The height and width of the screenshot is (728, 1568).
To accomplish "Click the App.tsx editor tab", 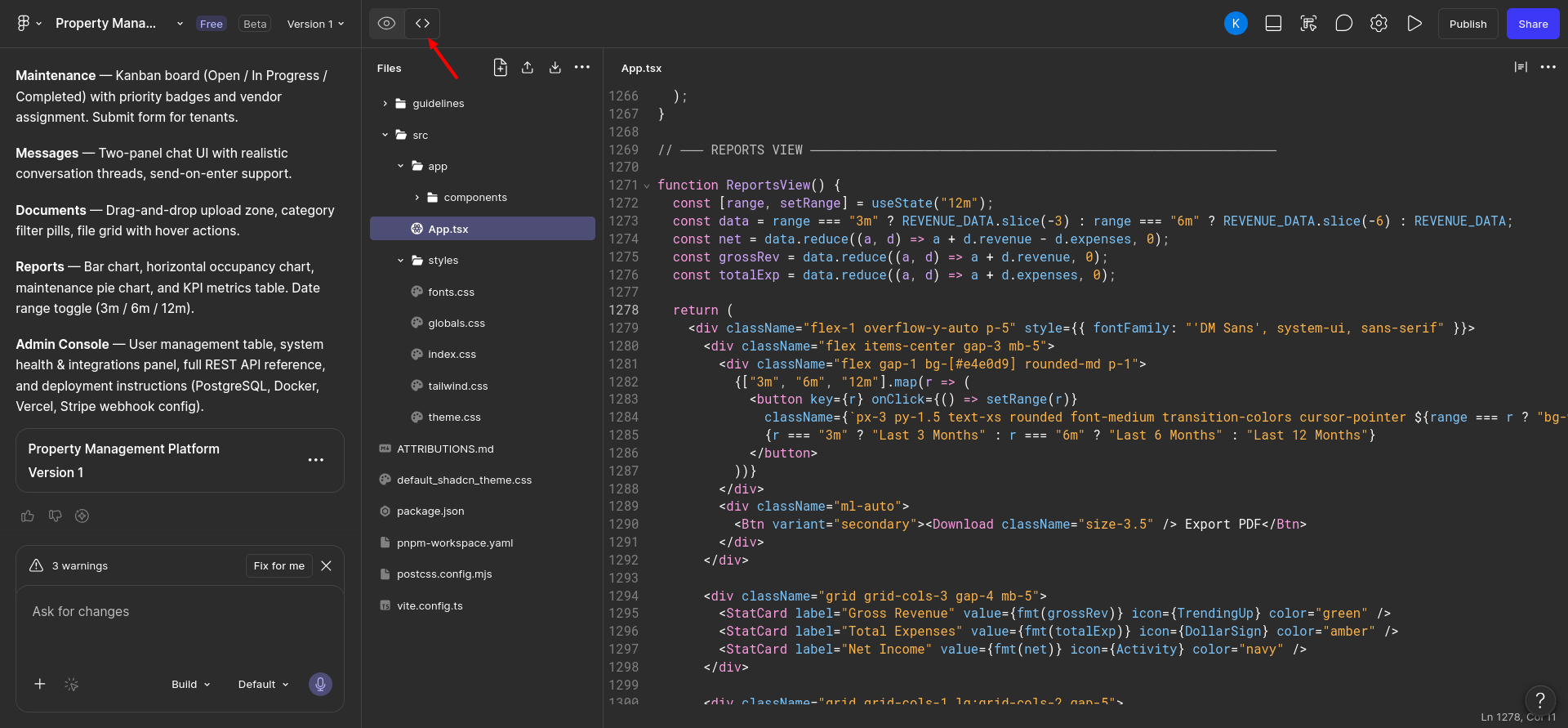I will click(x=641, y=68).
